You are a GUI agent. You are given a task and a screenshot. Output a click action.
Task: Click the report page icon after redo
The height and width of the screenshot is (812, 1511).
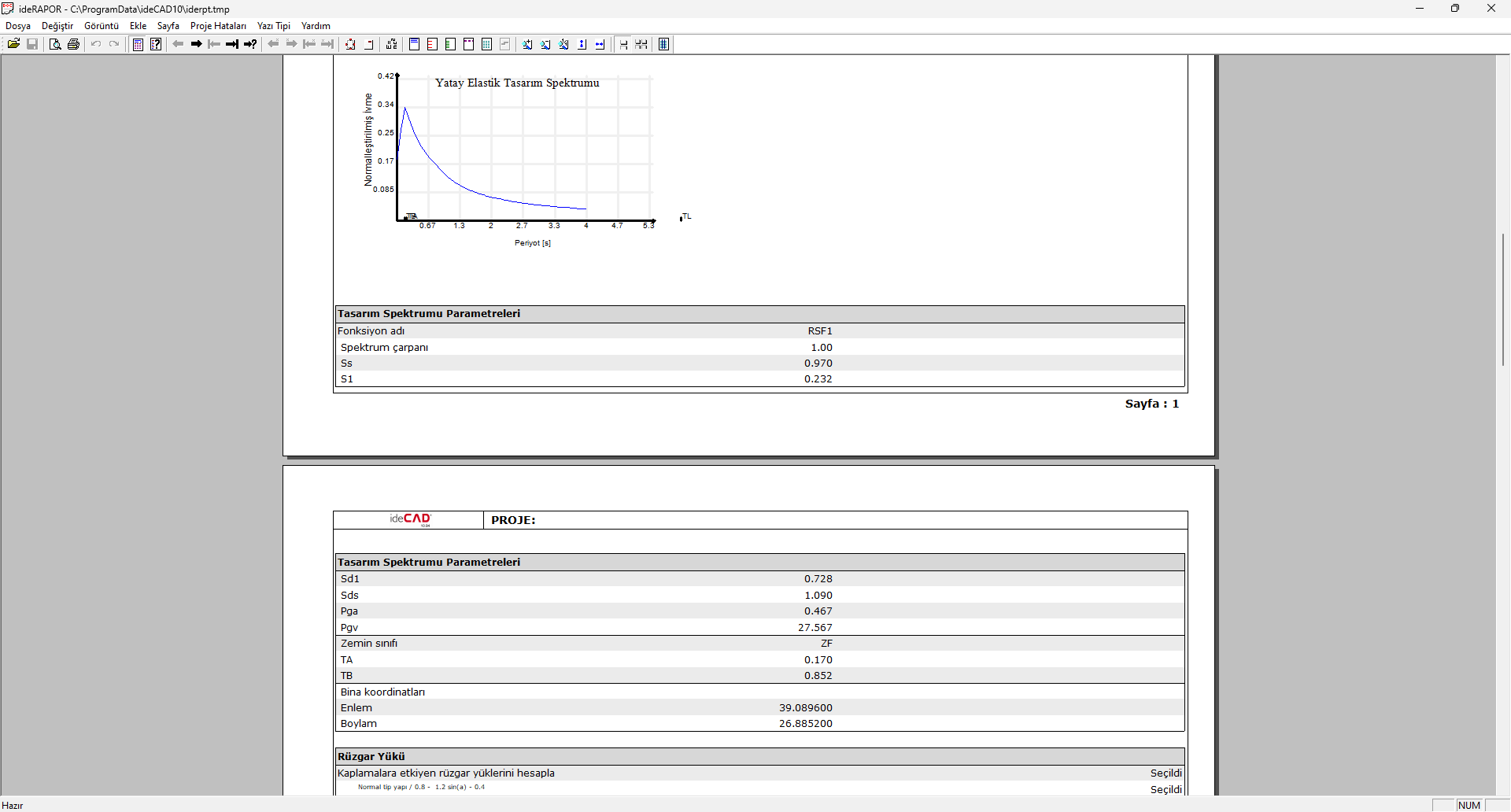click(x=138, y=44)
